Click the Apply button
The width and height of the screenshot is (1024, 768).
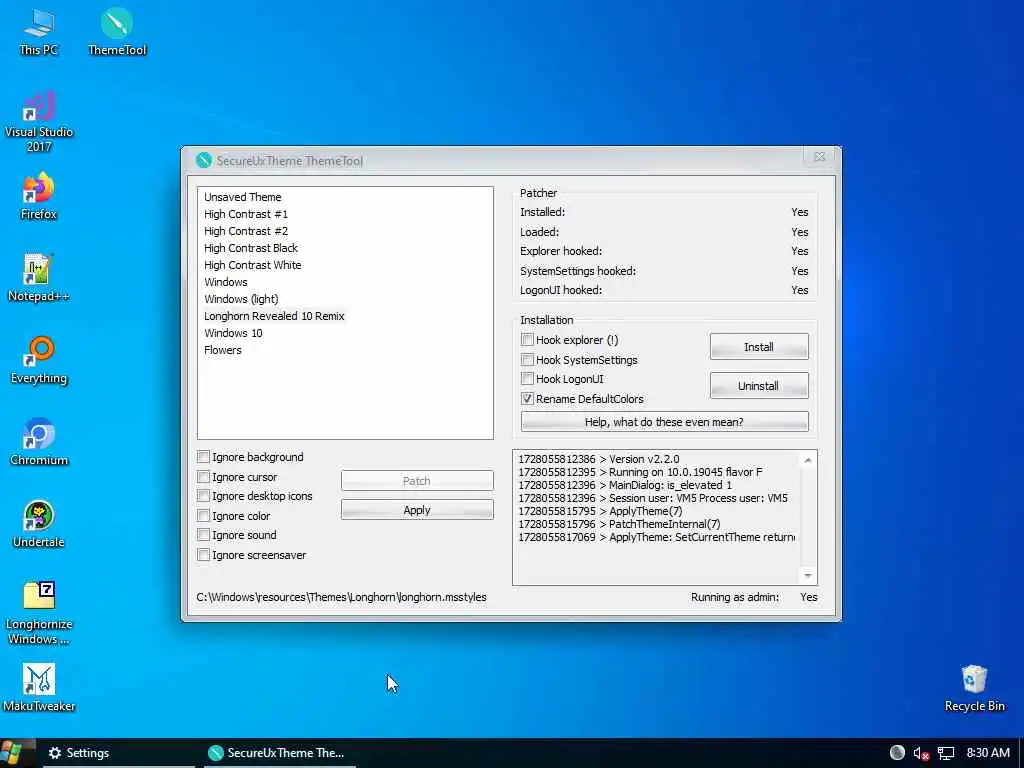(x=417, y=510)
